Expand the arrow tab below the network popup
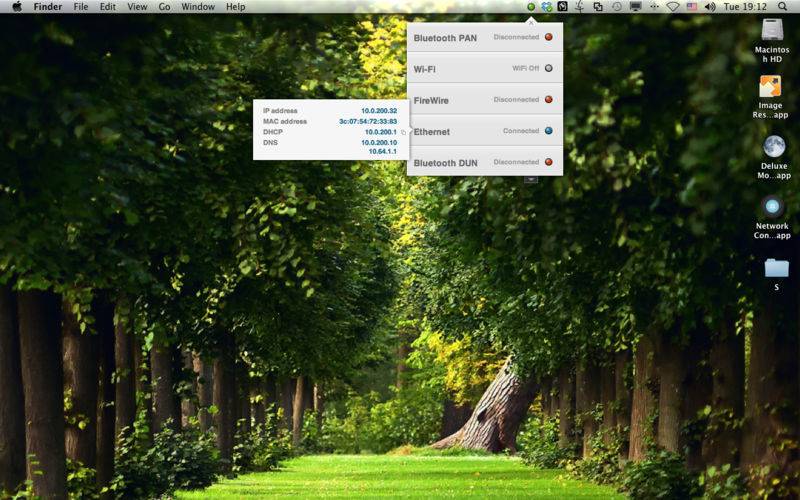 tap(531, 179)
